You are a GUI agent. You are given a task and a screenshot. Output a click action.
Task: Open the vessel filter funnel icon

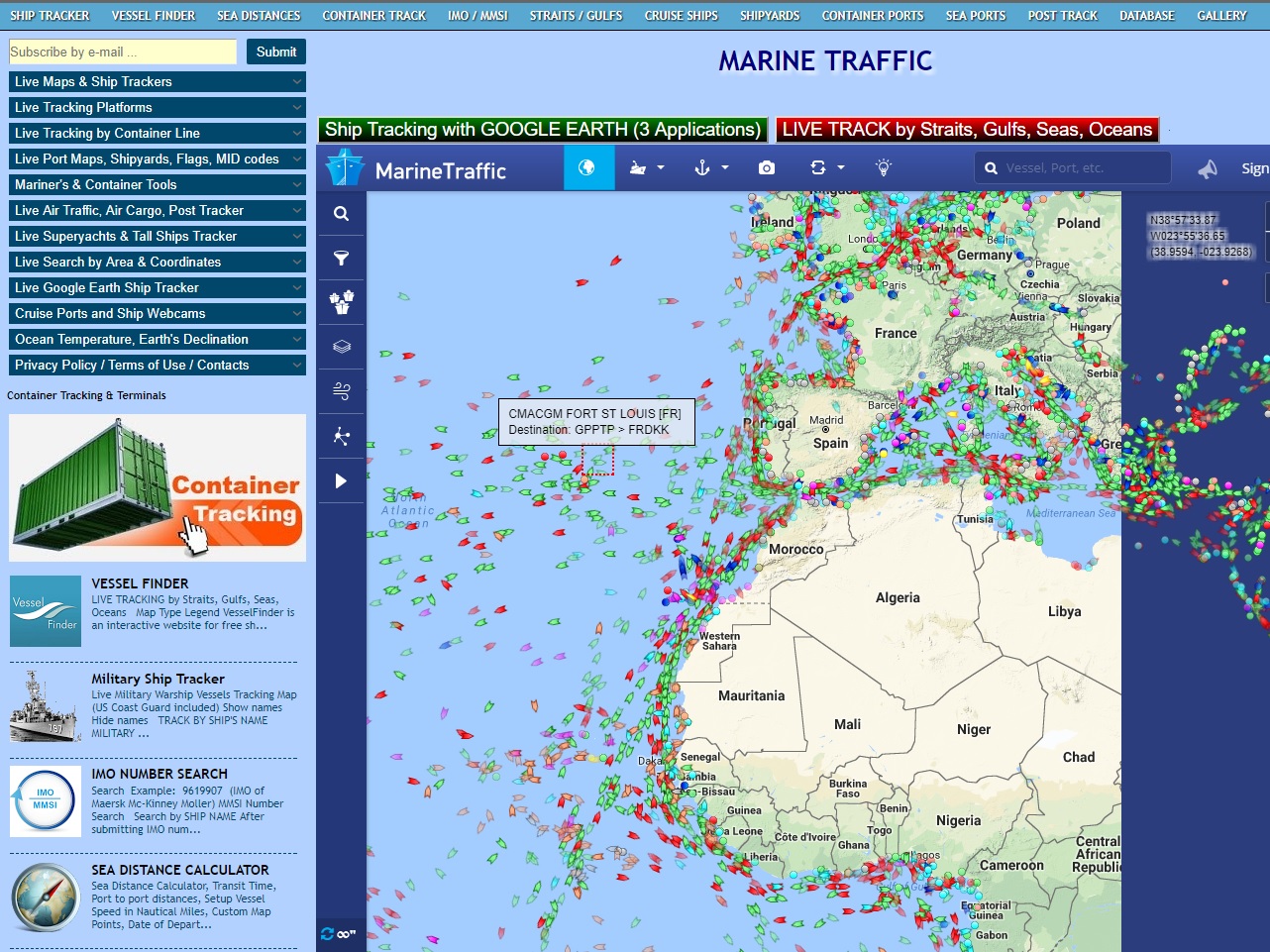[341, 259]
